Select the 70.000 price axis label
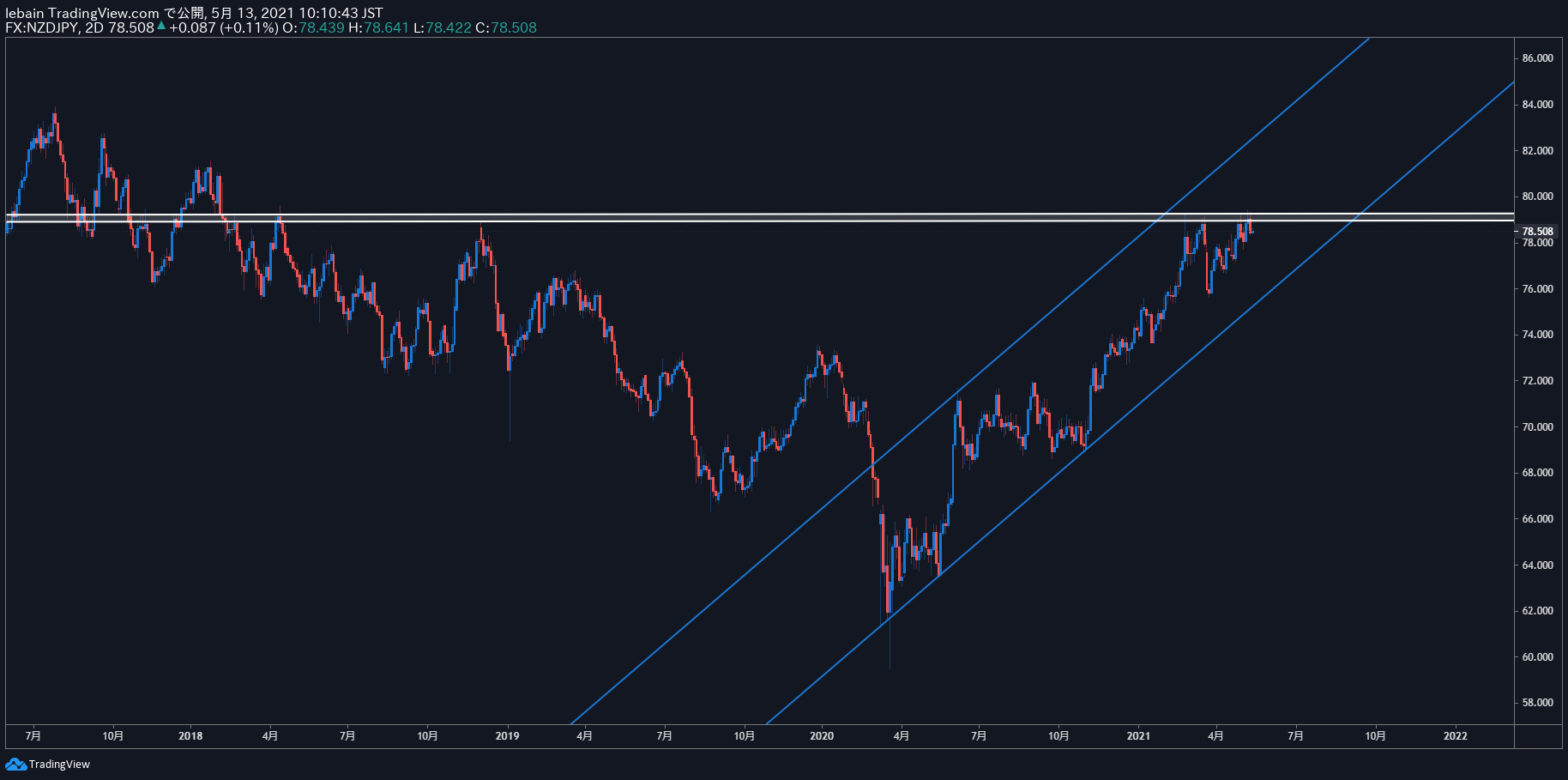The width and height of the screenshot is (1568, 780). pyautogui.click(x=1537, y=427)
